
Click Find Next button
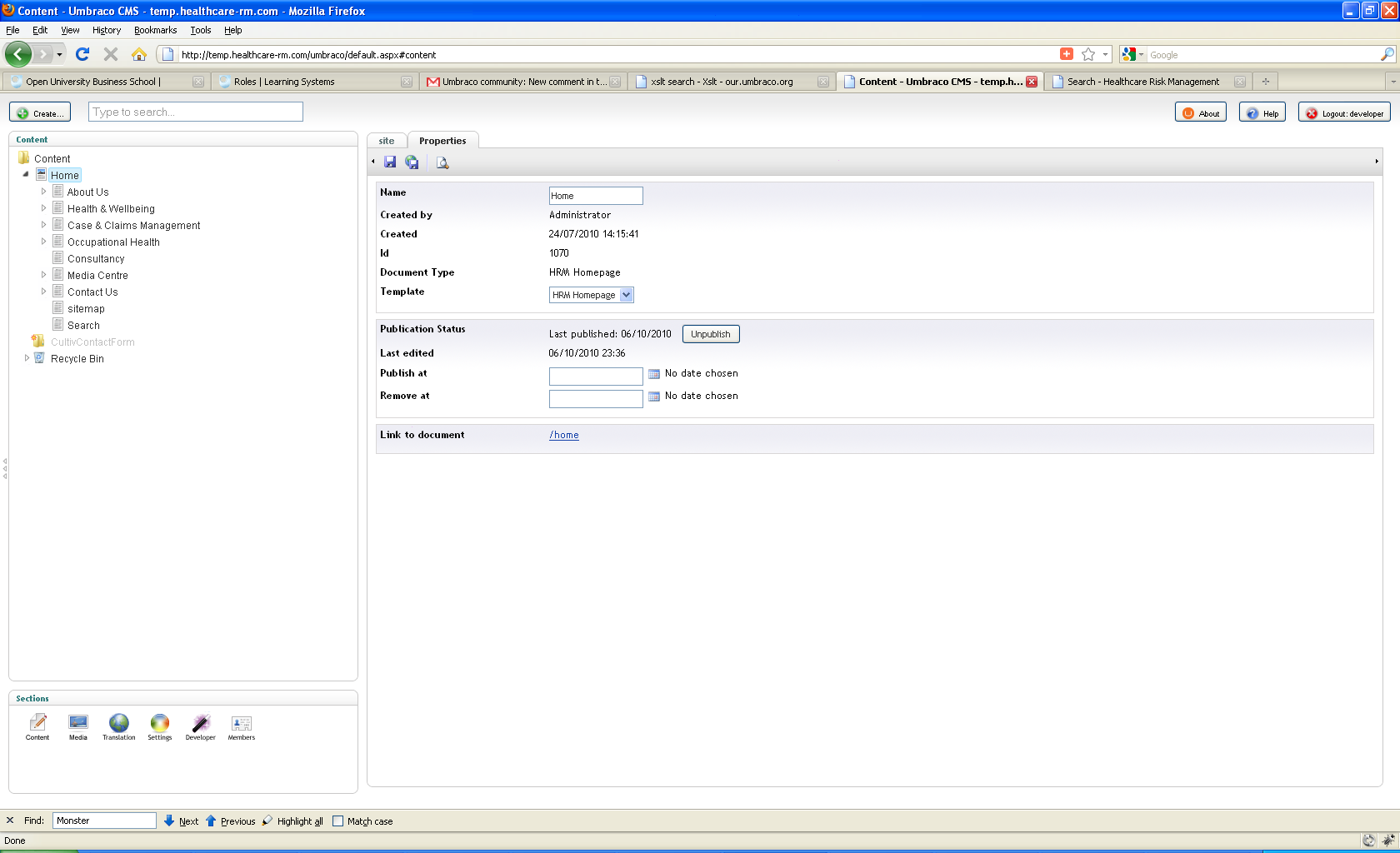182,821
